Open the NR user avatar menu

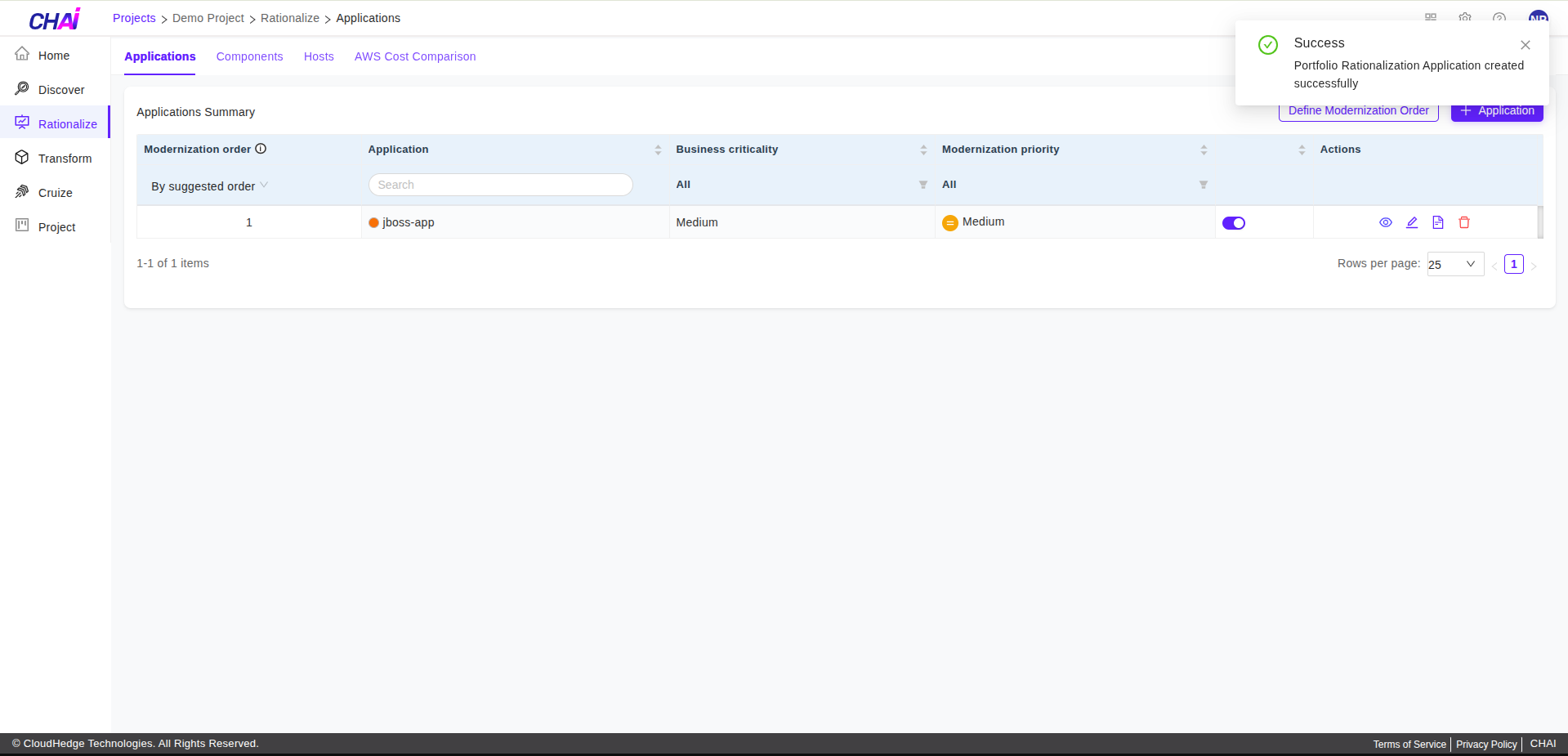1539,18
